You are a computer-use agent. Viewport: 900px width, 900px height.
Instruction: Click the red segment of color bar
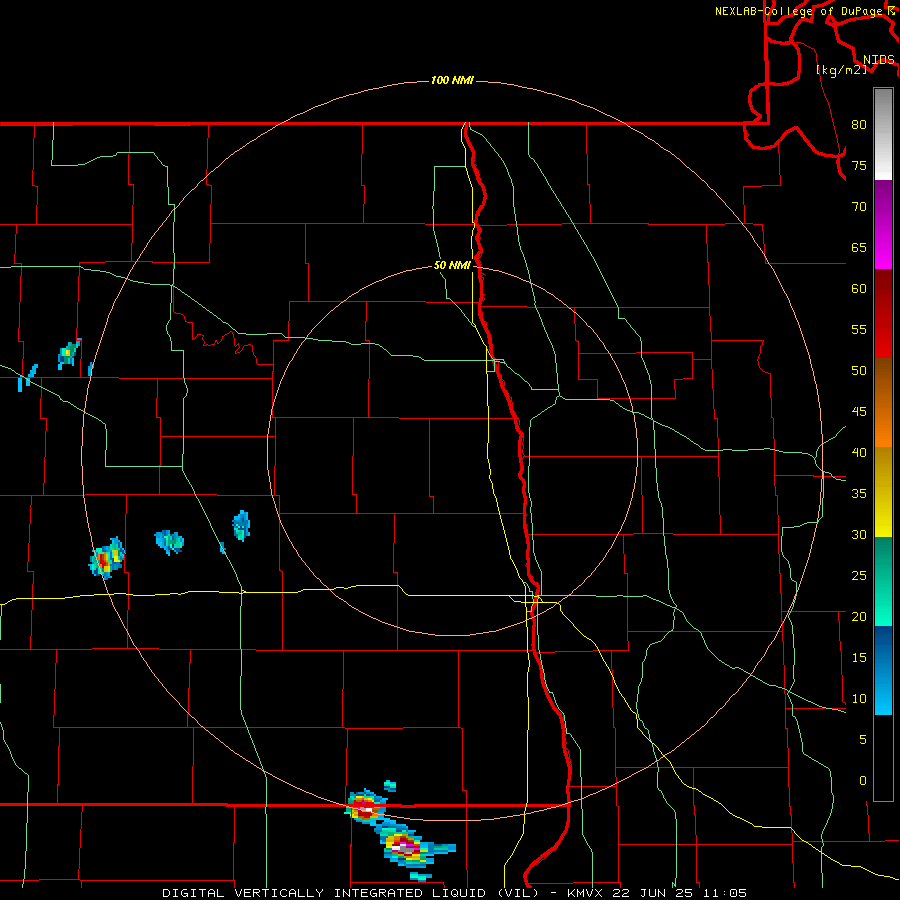click(883, 313)
